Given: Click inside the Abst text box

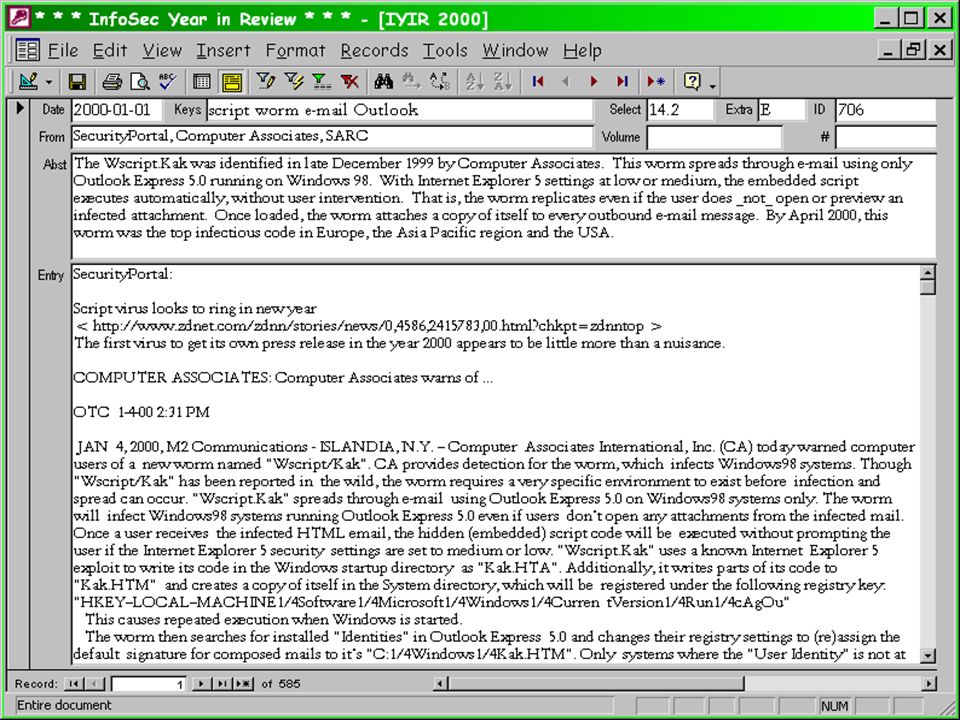Looking at the screenshot, I should [504, 206].
